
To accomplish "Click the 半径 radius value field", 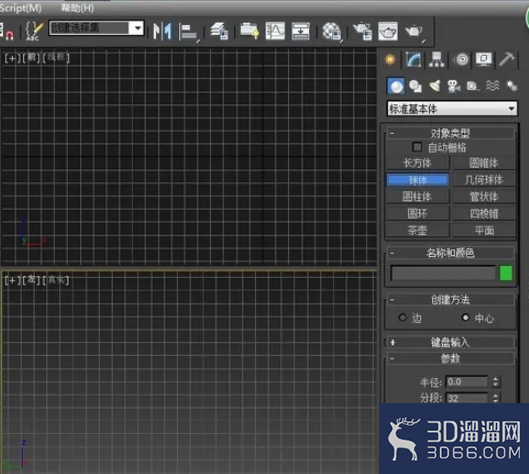I will (x=467, y=382).
